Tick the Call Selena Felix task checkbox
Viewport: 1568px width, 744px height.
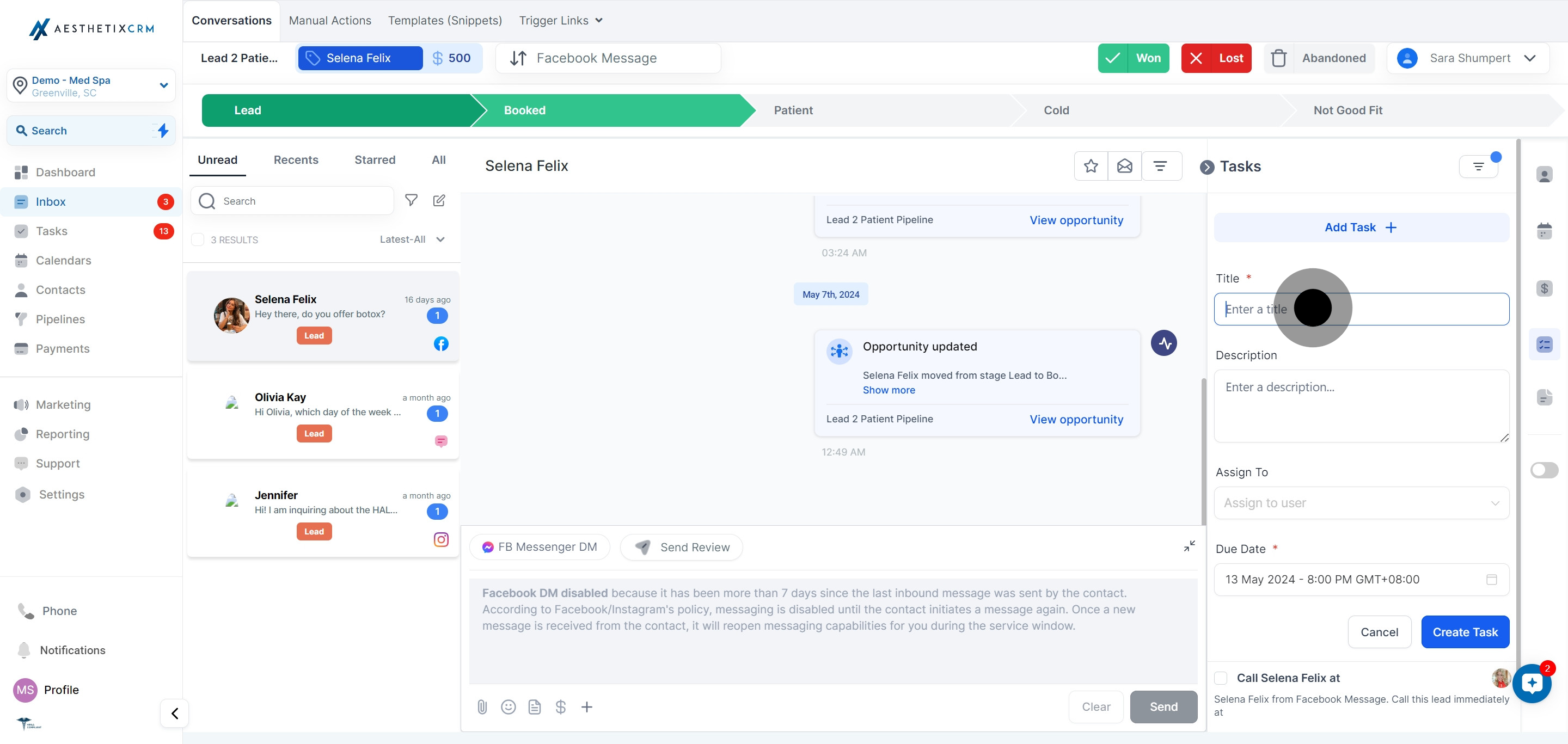1221,678
